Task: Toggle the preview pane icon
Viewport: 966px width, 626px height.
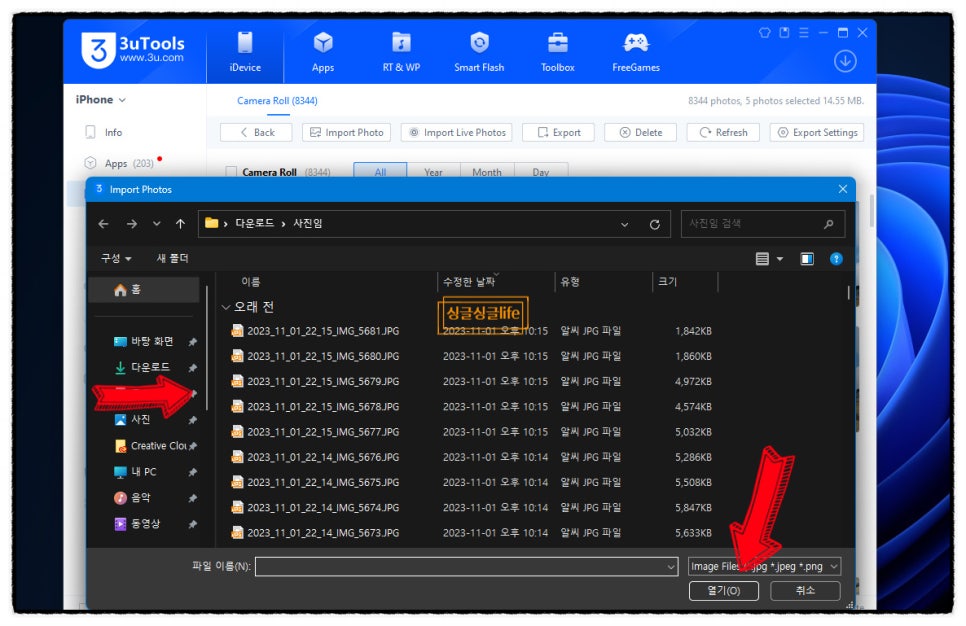Action: click(x=807, y=259)
